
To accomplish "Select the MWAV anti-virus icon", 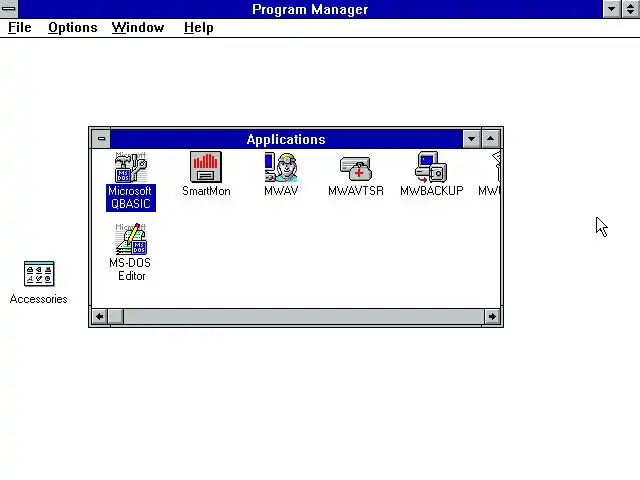I will 281,167.
